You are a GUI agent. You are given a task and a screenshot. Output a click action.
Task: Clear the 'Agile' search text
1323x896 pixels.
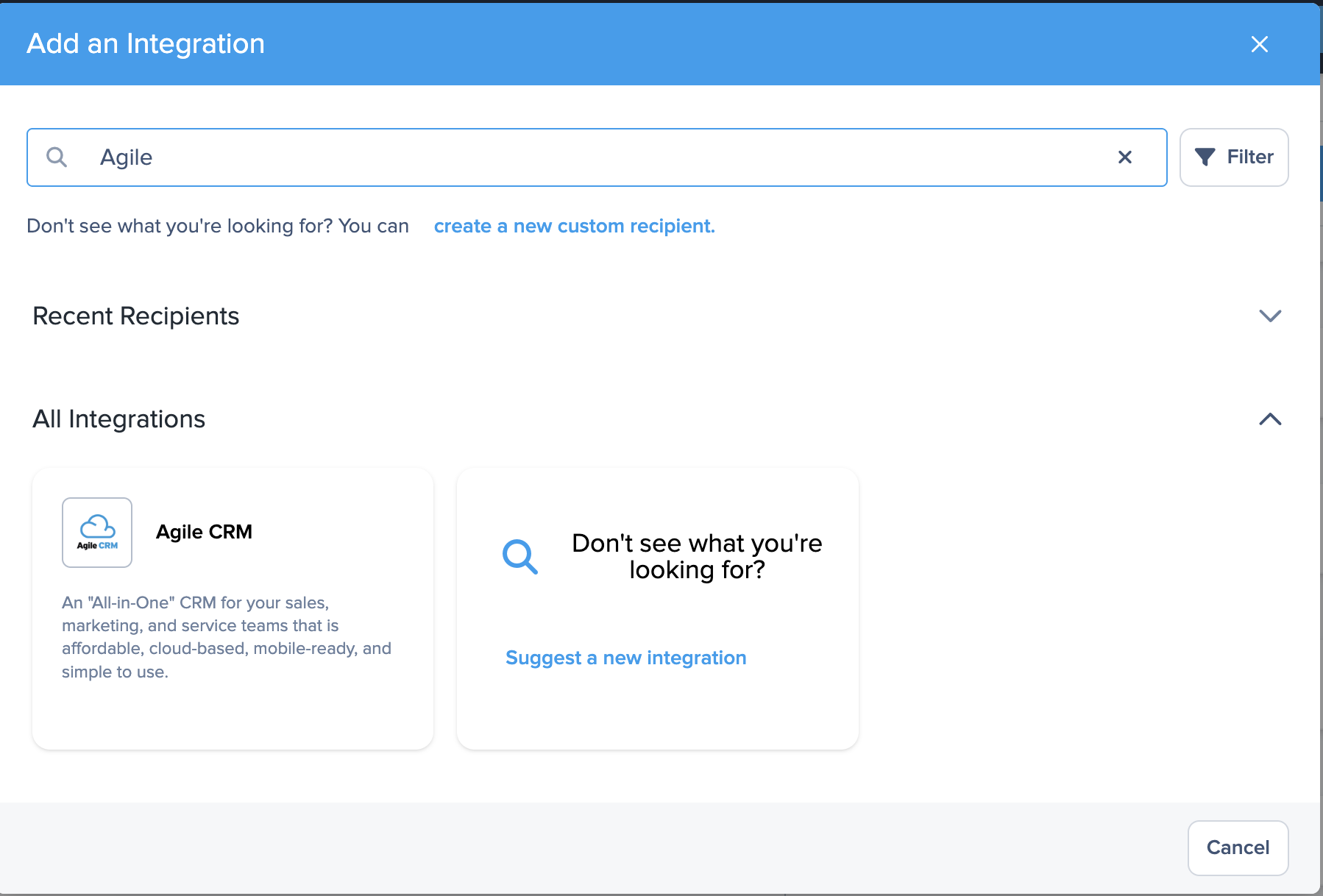point(1124,157)
